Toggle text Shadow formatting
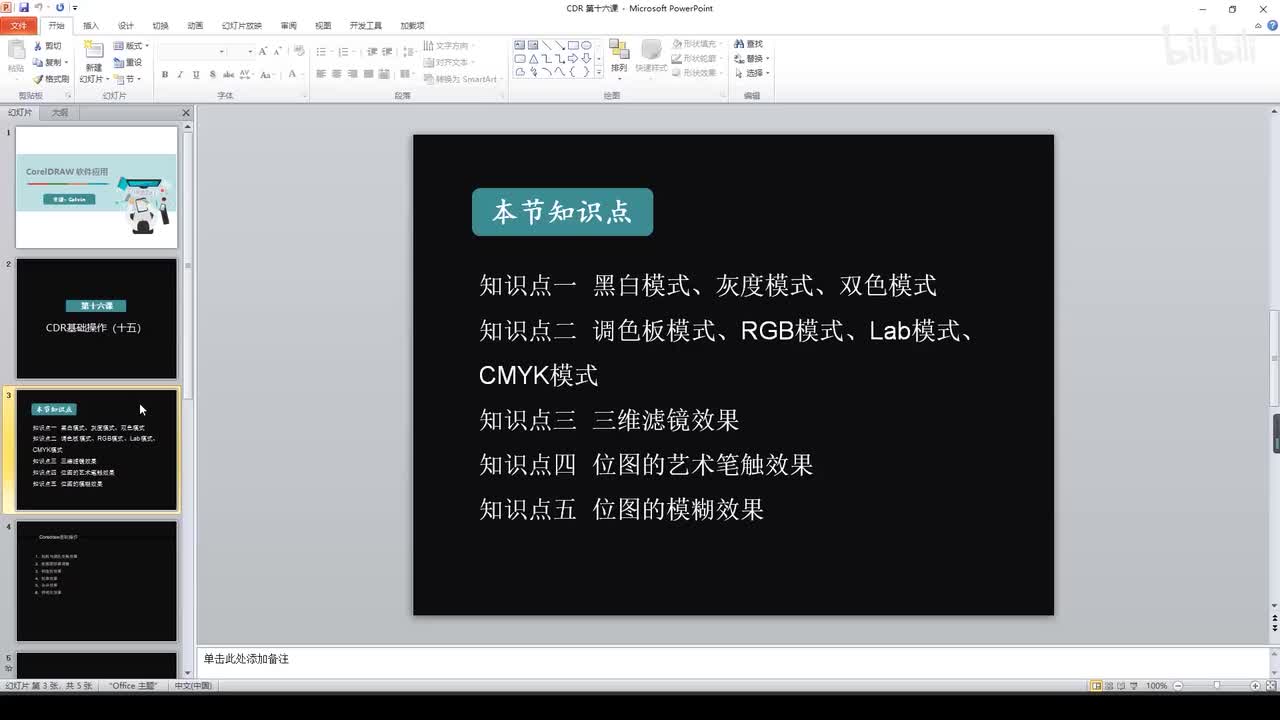The image size is (1280, 720). (x=213, y=75)
